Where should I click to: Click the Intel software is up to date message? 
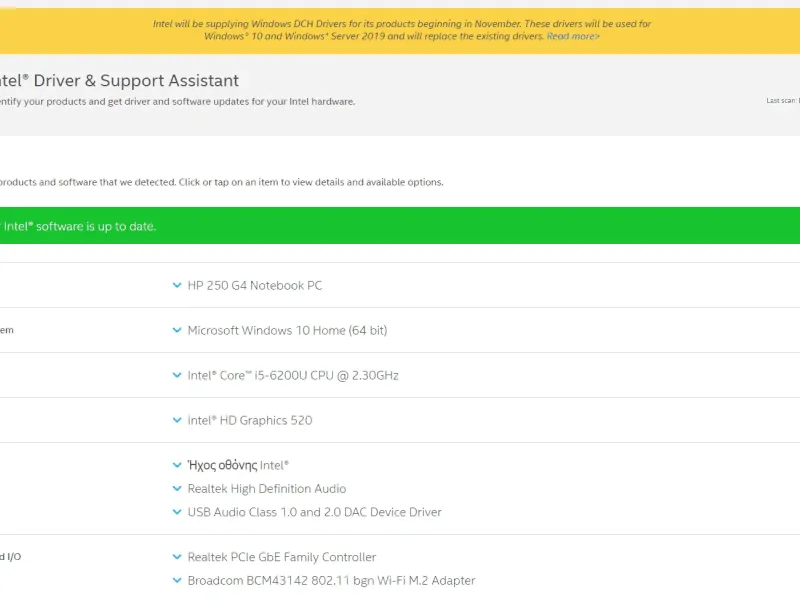tap(78, 226)
